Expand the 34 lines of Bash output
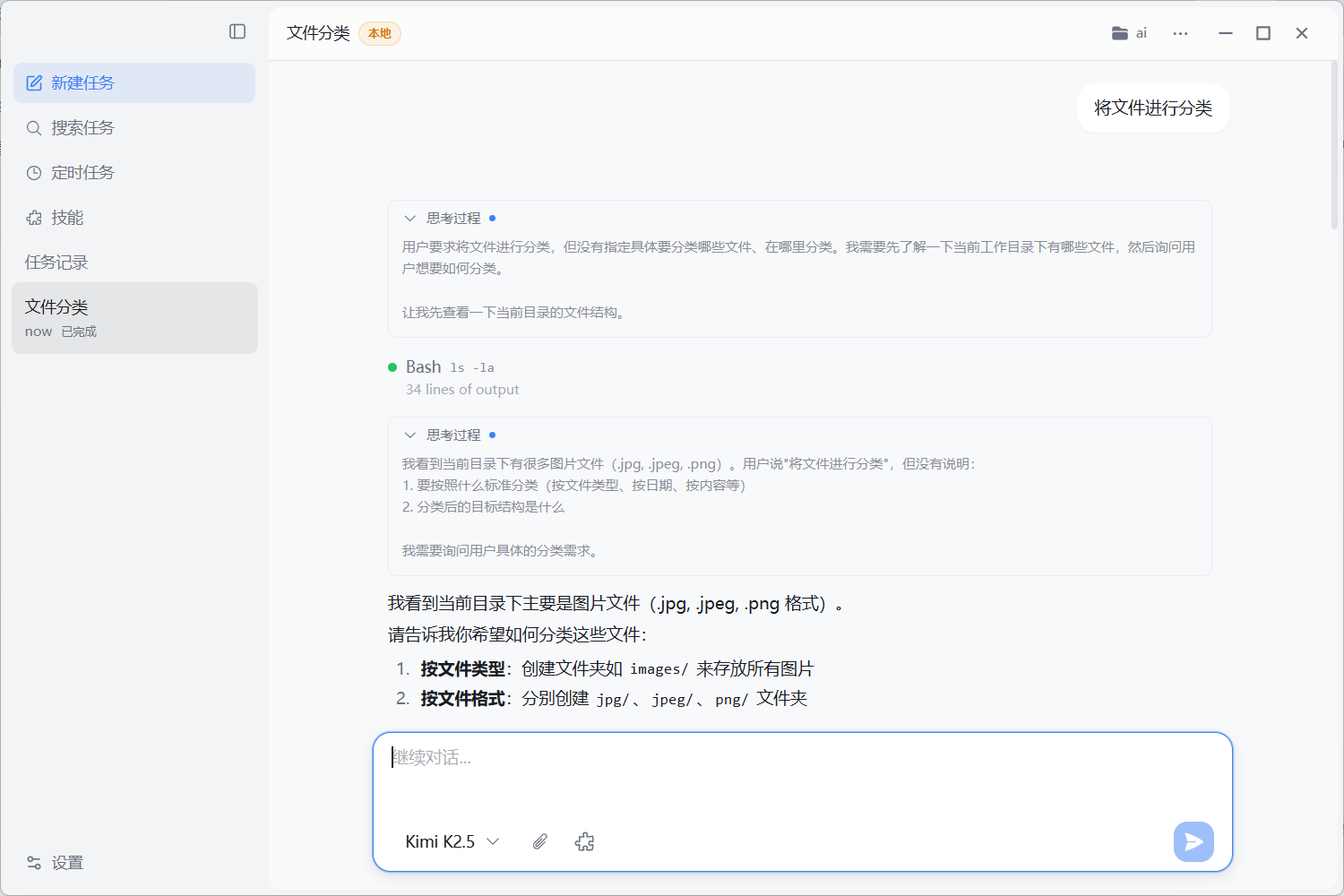Screen dimensions: 1344x896 462,389
